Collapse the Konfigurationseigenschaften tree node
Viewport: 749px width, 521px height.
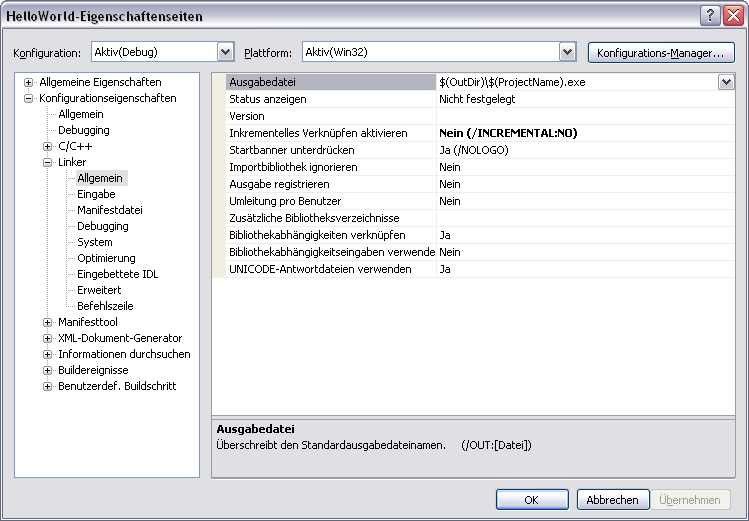click(x=29, y=98)
